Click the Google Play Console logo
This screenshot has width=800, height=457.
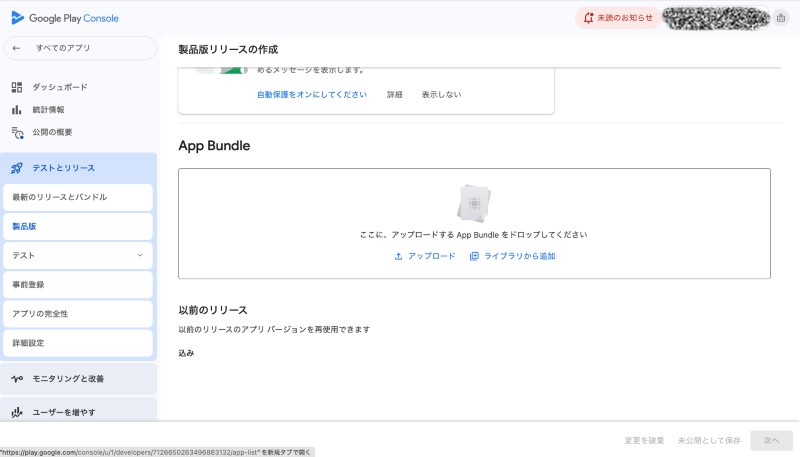click(64, 18)
